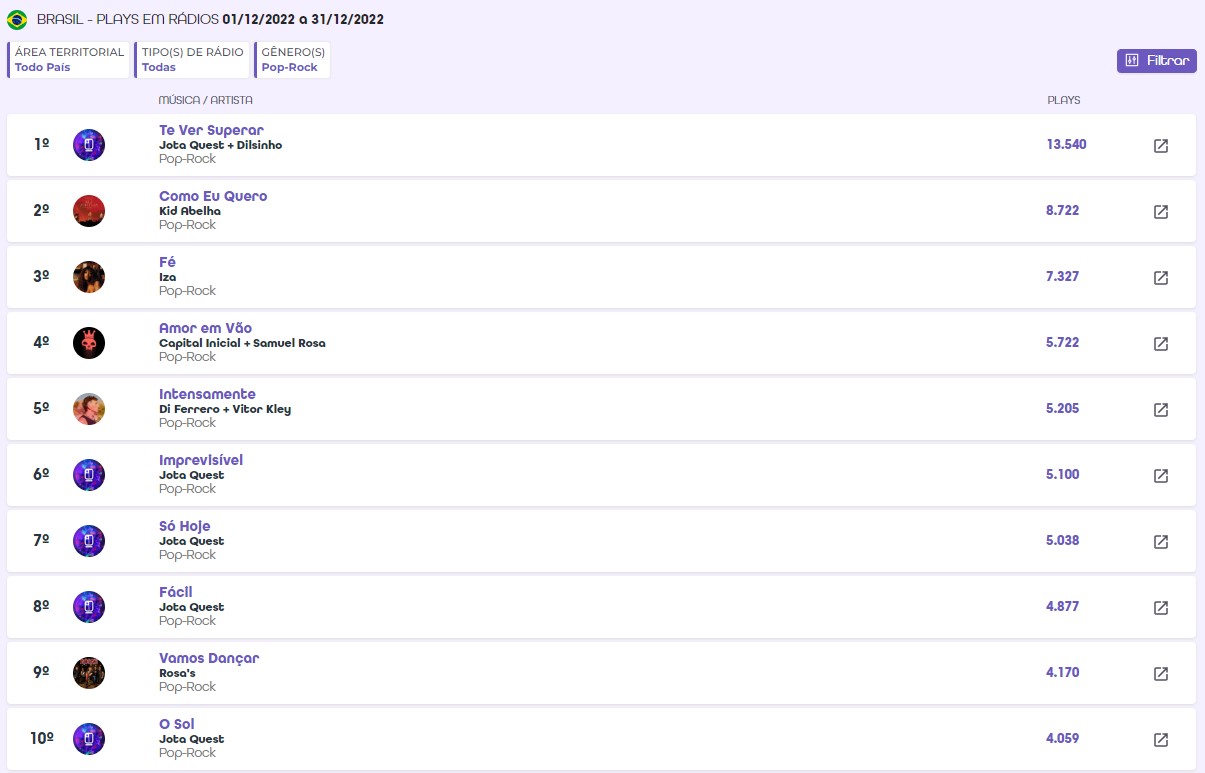Open the song Como Eu Quero
Screen dimensions: 1205x773
[x=213, y=196]
